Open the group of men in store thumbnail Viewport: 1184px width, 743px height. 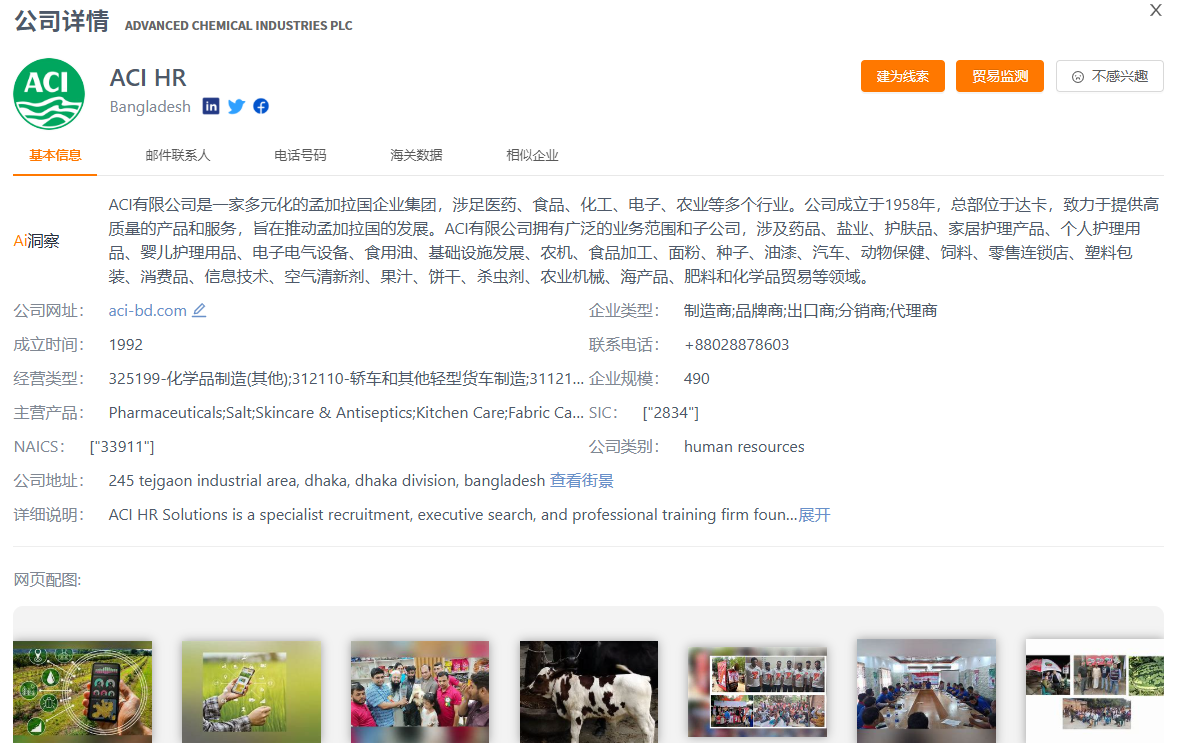pyautogui.click(x=420, y=692)
